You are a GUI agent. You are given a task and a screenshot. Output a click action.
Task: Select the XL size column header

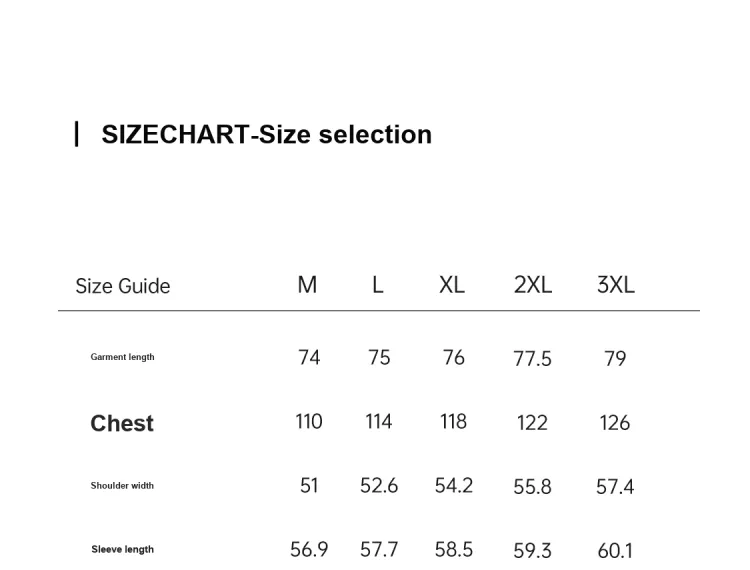pos(452,285)
